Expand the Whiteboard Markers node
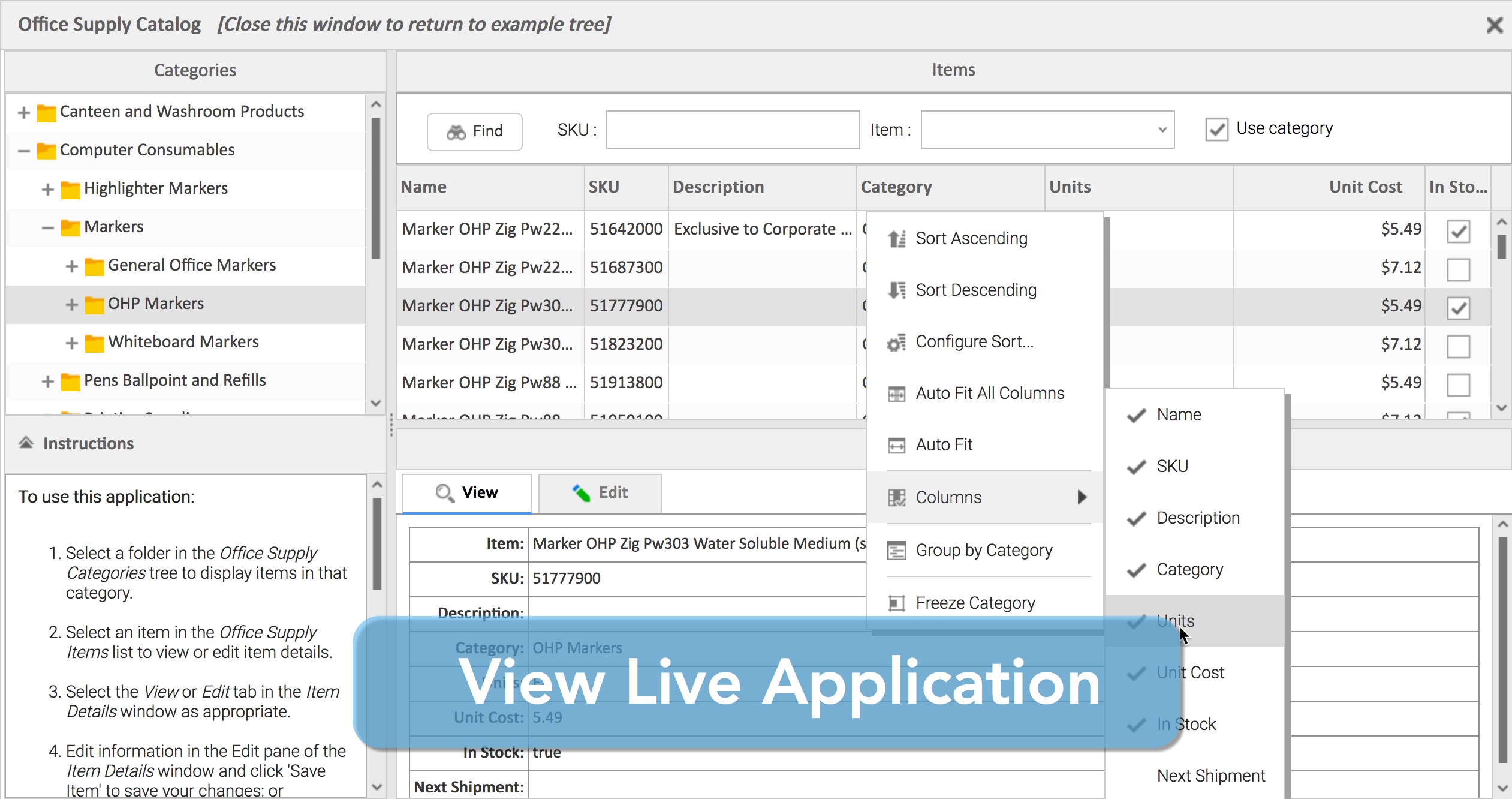The image size is (1512, 799). tap(72, 343)
